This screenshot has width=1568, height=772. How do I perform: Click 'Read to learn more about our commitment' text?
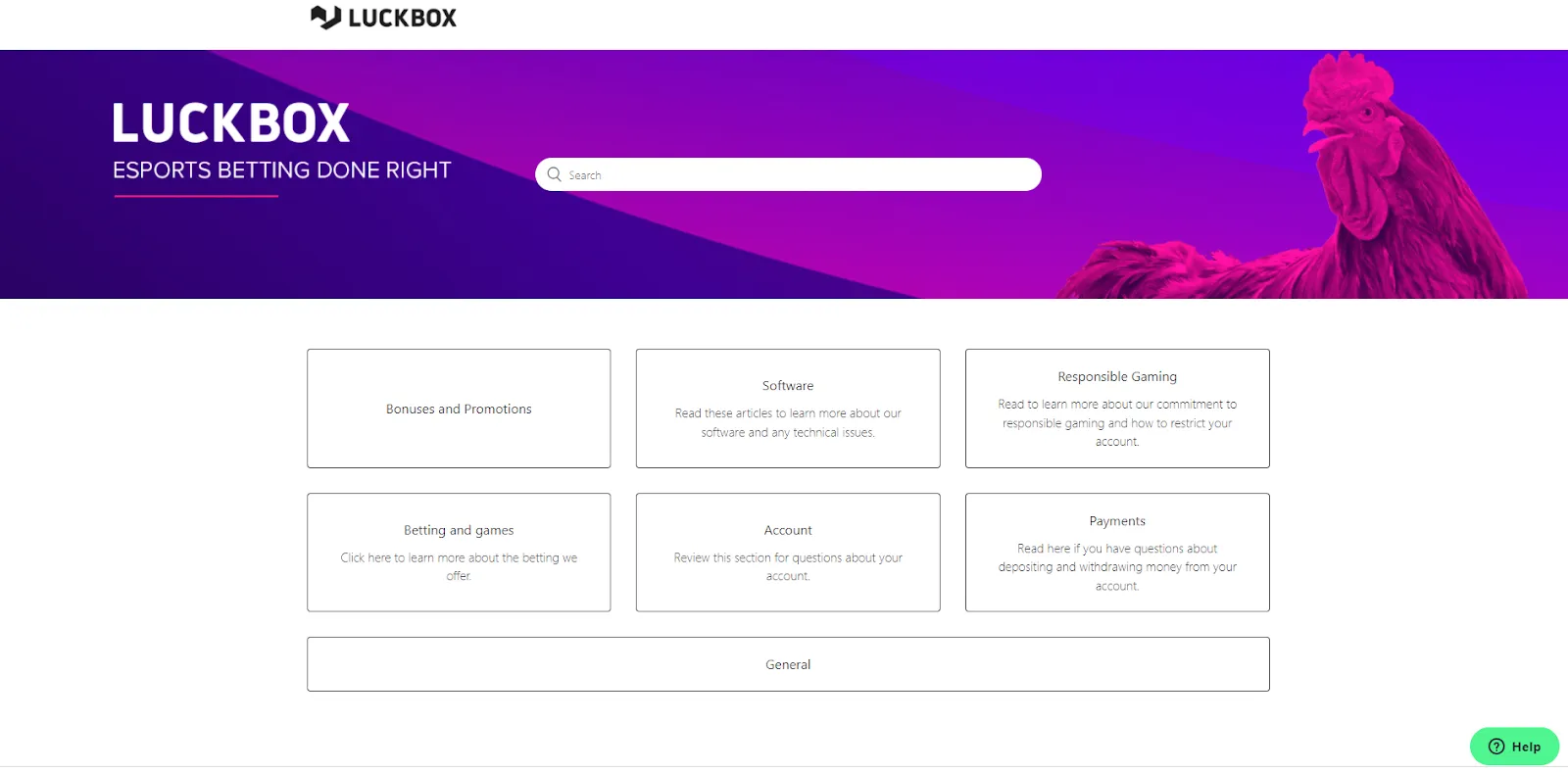pyautogui.click(x=1117, y=423)
